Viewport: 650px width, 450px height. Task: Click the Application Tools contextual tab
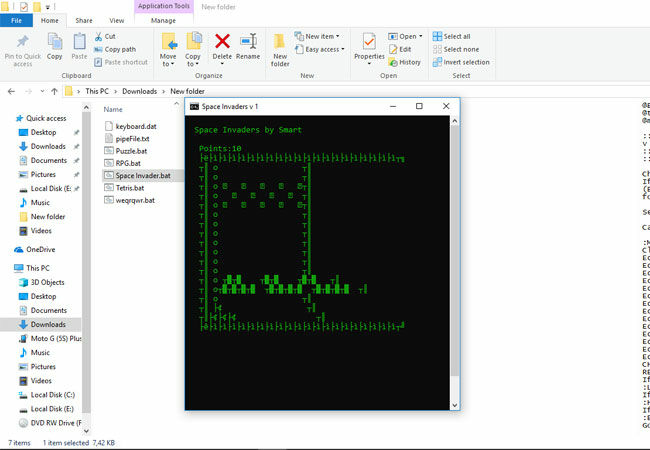[x=164, y=6]
